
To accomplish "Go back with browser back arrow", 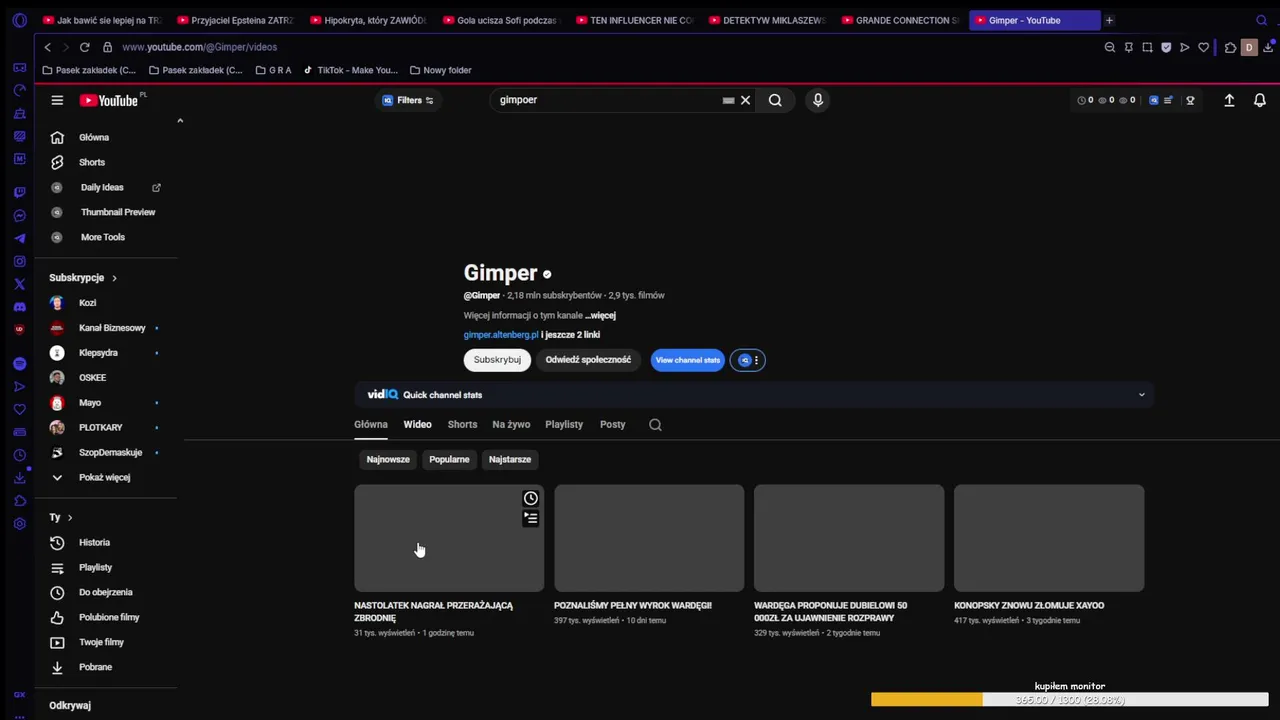I will click(47, 47).
